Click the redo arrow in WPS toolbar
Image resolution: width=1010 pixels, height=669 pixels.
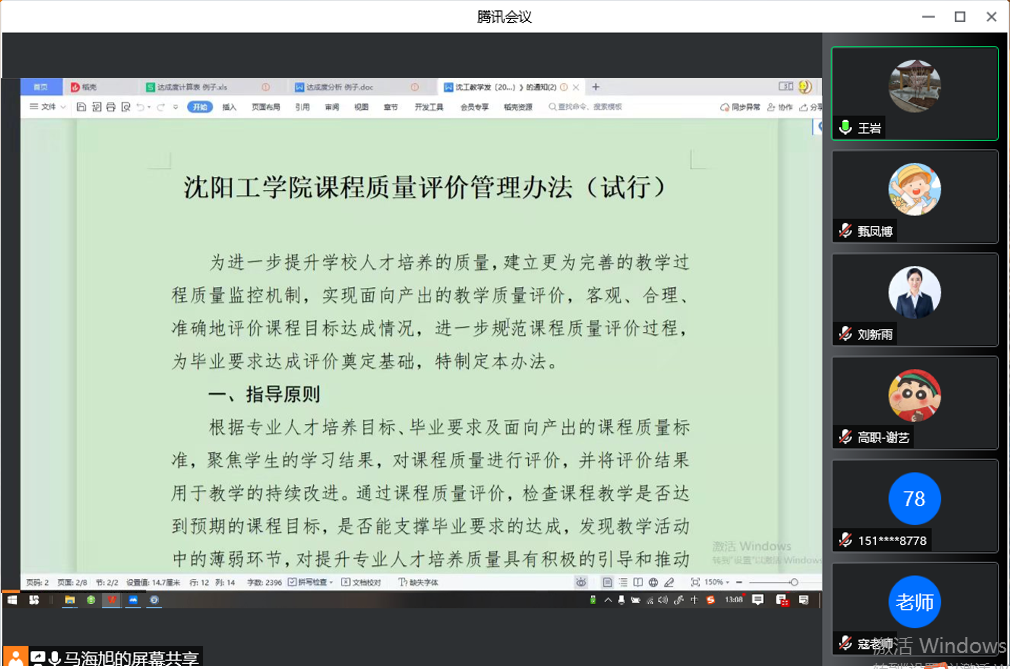click(x=160, y=107)
